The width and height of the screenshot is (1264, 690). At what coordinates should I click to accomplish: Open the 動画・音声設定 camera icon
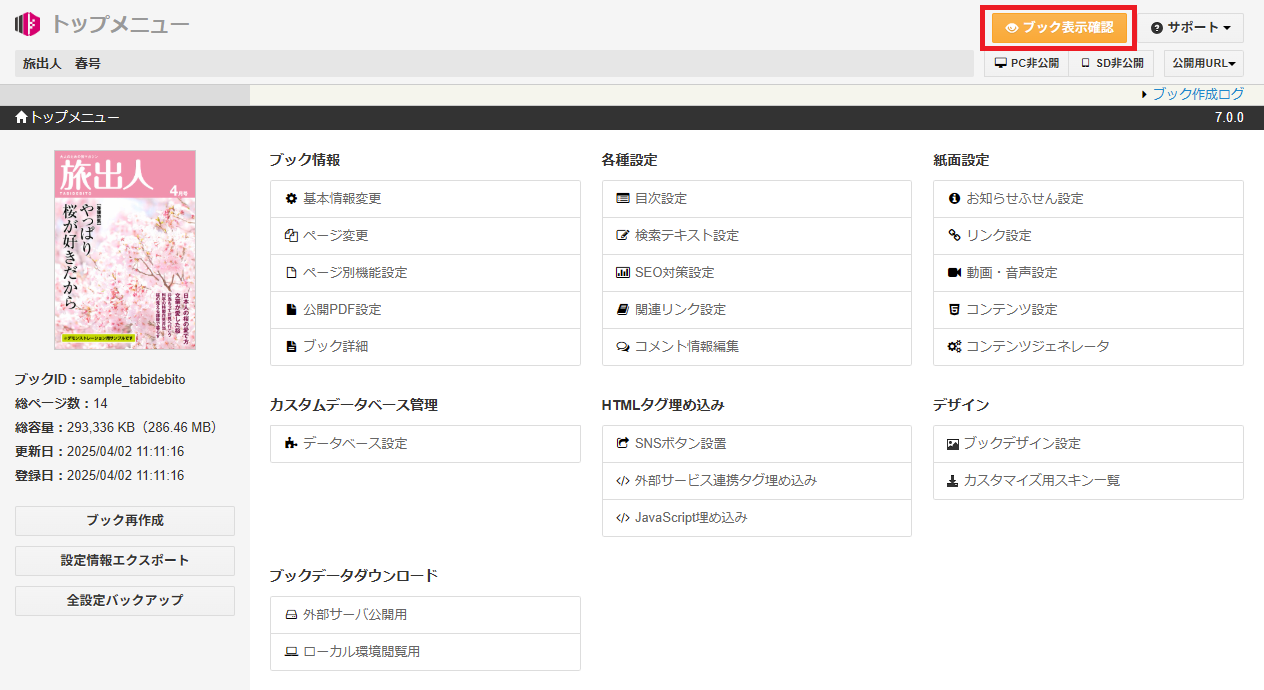pyautogui.click(x=953, y=272)
